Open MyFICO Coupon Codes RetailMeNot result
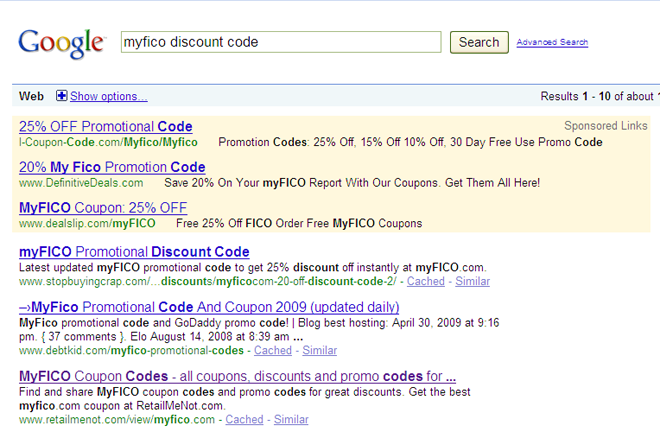 [237, 376]
